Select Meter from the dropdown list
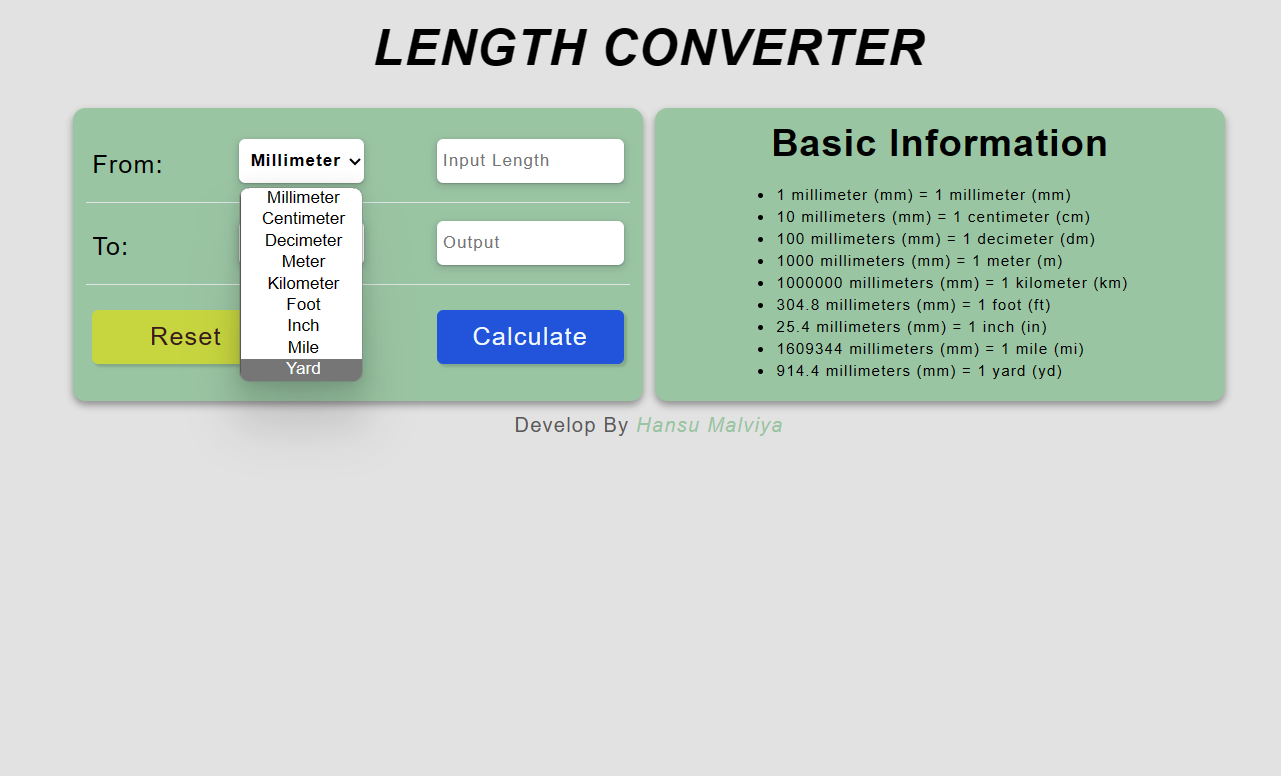 [302, 261]
